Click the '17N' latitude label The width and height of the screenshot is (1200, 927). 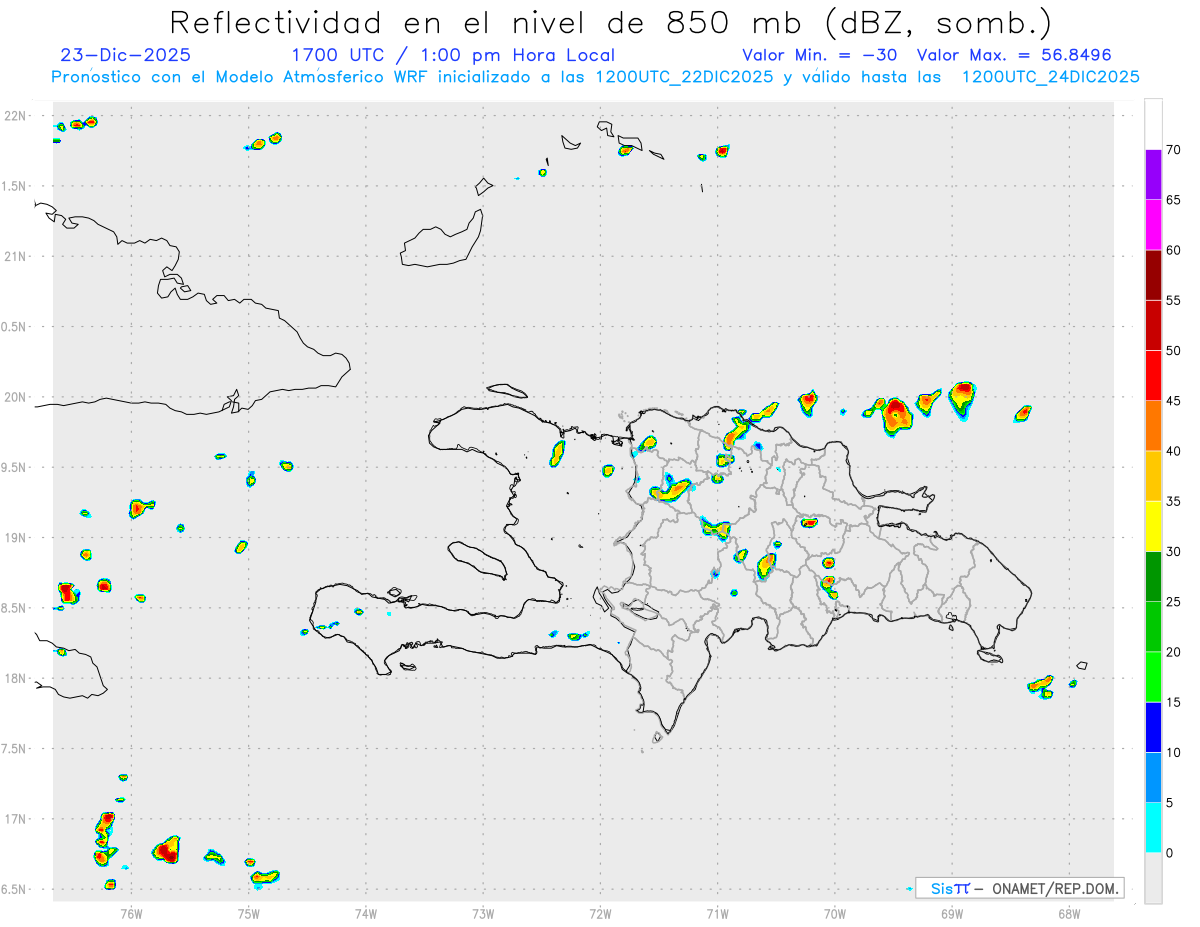(x=17, y=818)
